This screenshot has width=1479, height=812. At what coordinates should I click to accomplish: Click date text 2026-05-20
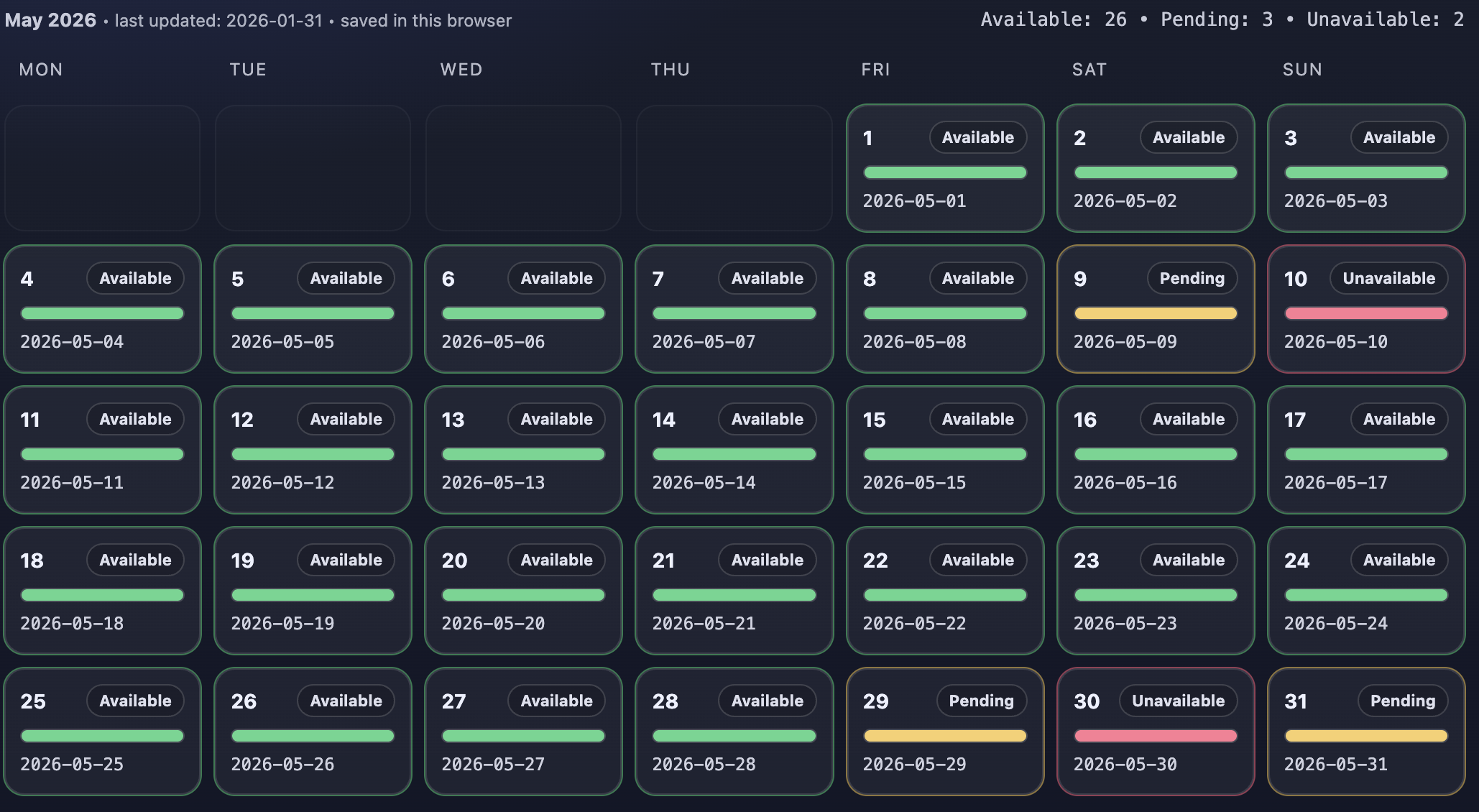[493, 623]
